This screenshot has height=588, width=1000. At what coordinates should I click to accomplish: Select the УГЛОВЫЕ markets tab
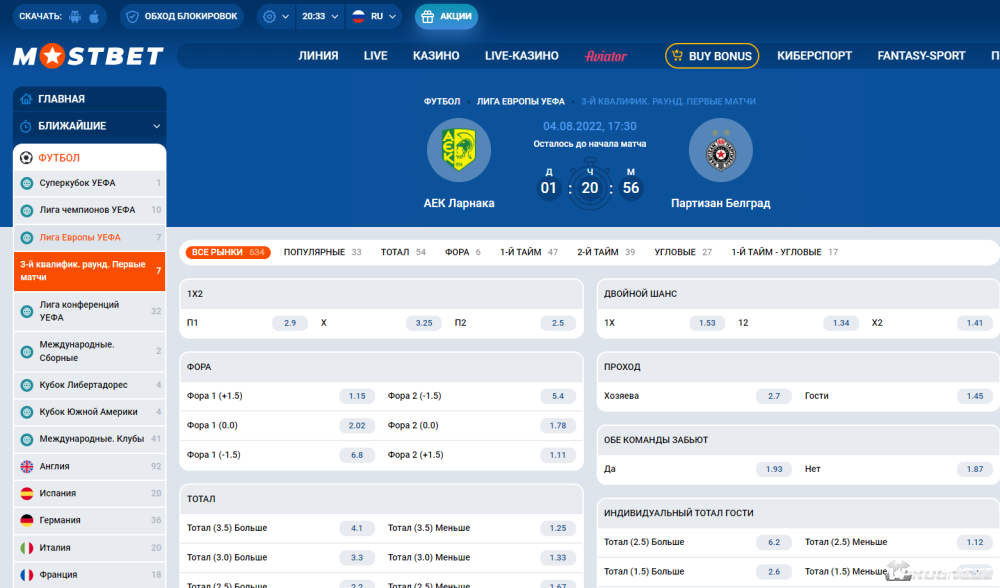[x=674, y=252]
